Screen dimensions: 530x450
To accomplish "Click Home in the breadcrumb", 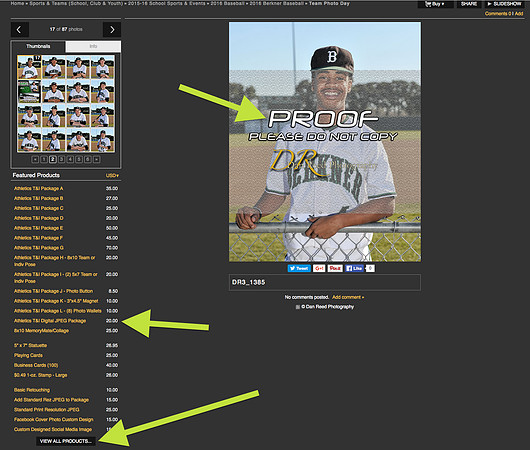I will [x=17, y=3].
